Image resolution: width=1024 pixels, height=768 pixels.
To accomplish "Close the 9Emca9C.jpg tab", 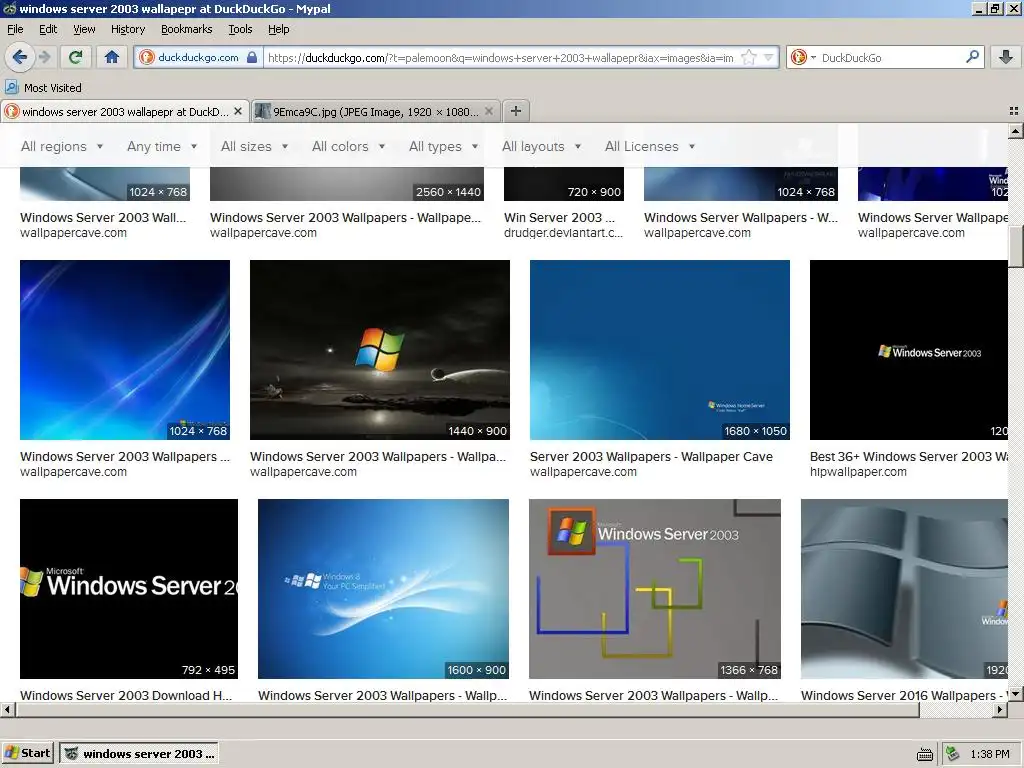I will click(488, 112).
